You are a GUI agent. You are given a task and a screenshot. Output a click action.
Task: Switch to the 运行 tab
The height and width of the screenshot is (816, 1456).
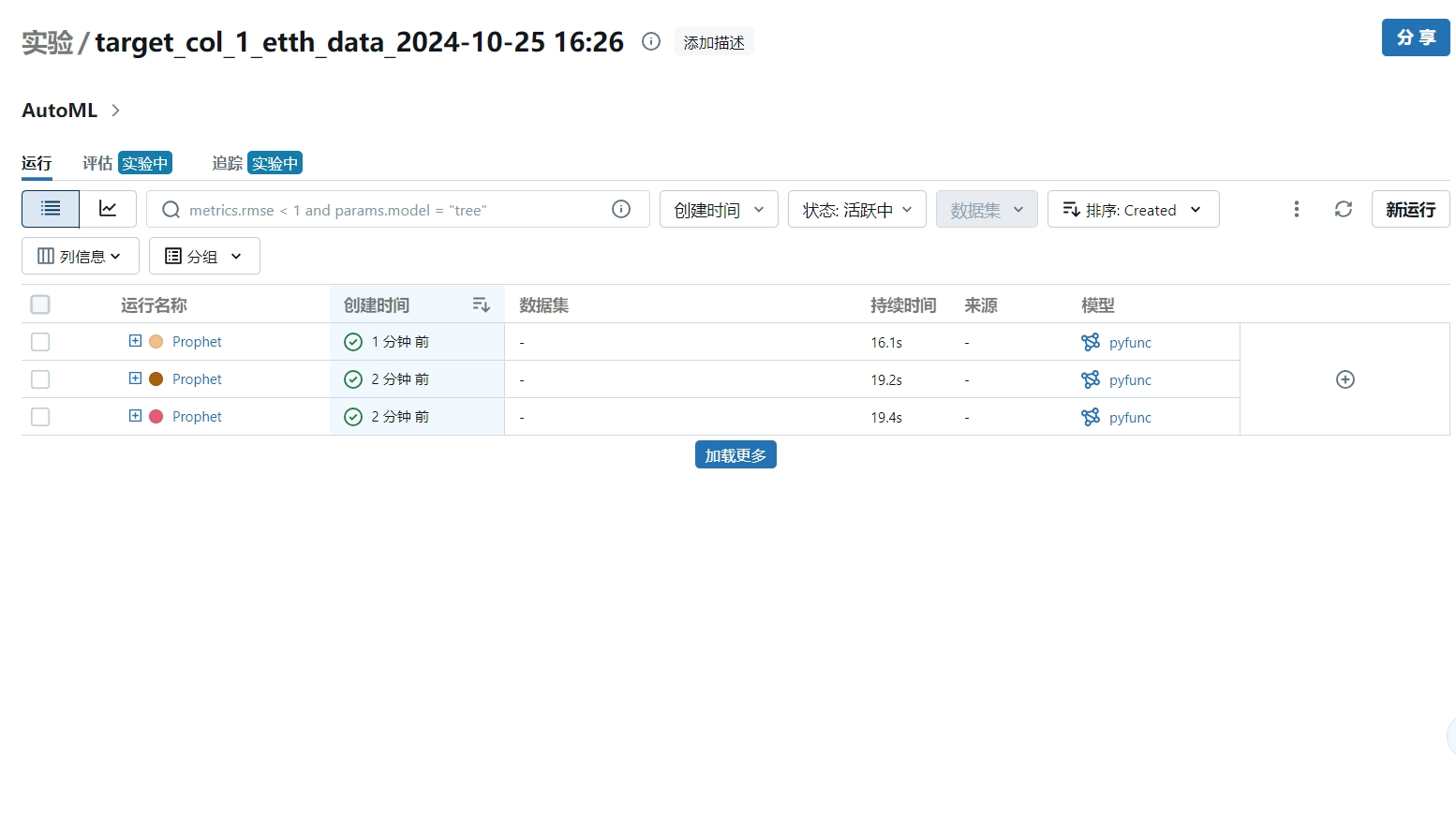coord(37,163)
